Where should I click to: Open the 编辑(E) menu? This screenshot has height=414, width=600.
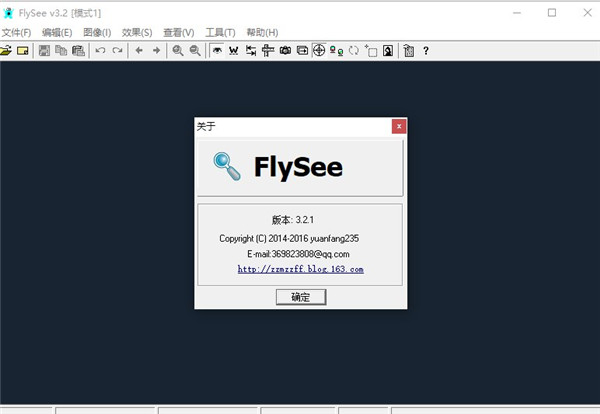click(57, 32)
